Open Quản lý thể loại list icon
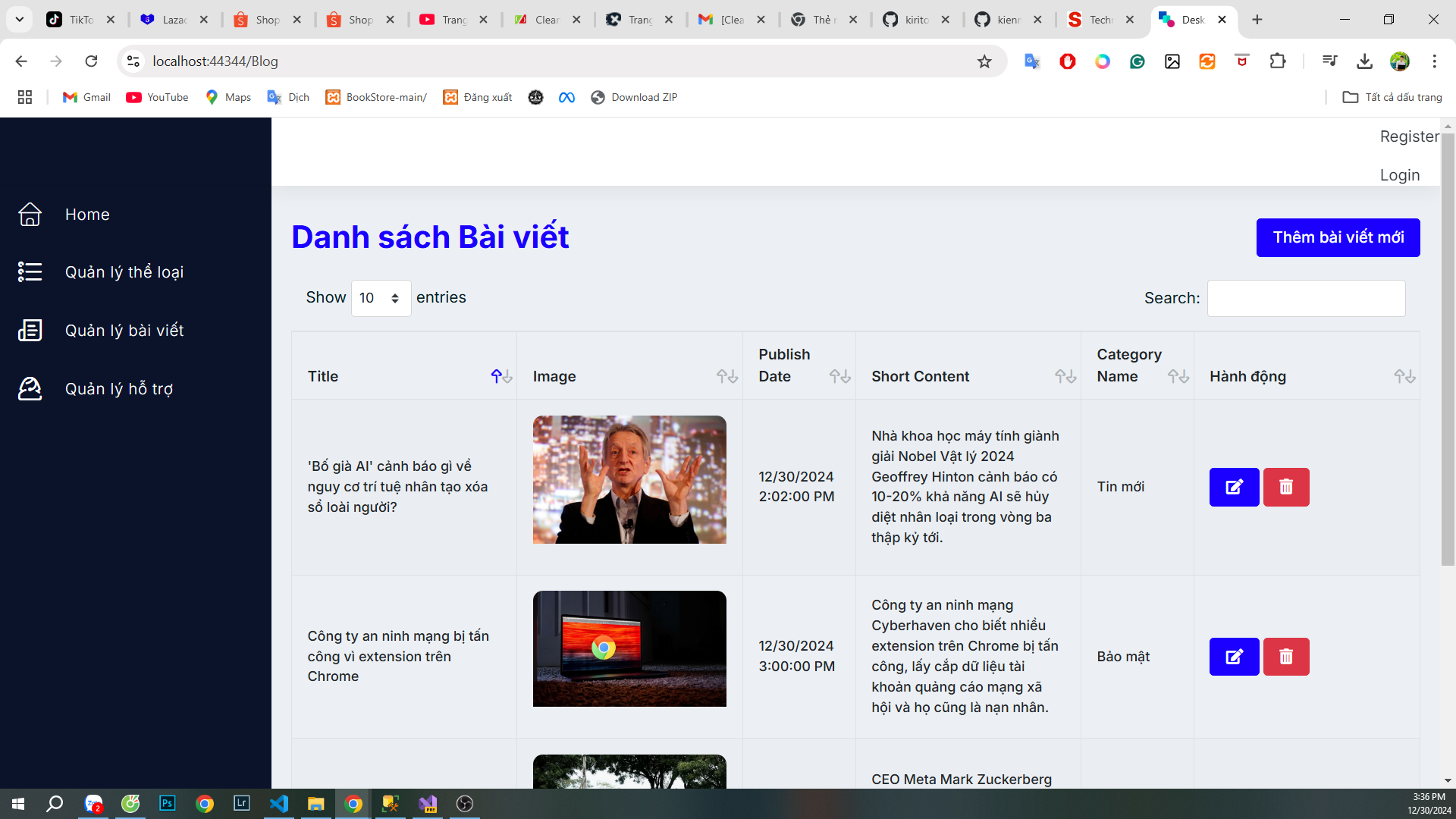Viewport: 1456px width, 819px height. tap(30, 271)
